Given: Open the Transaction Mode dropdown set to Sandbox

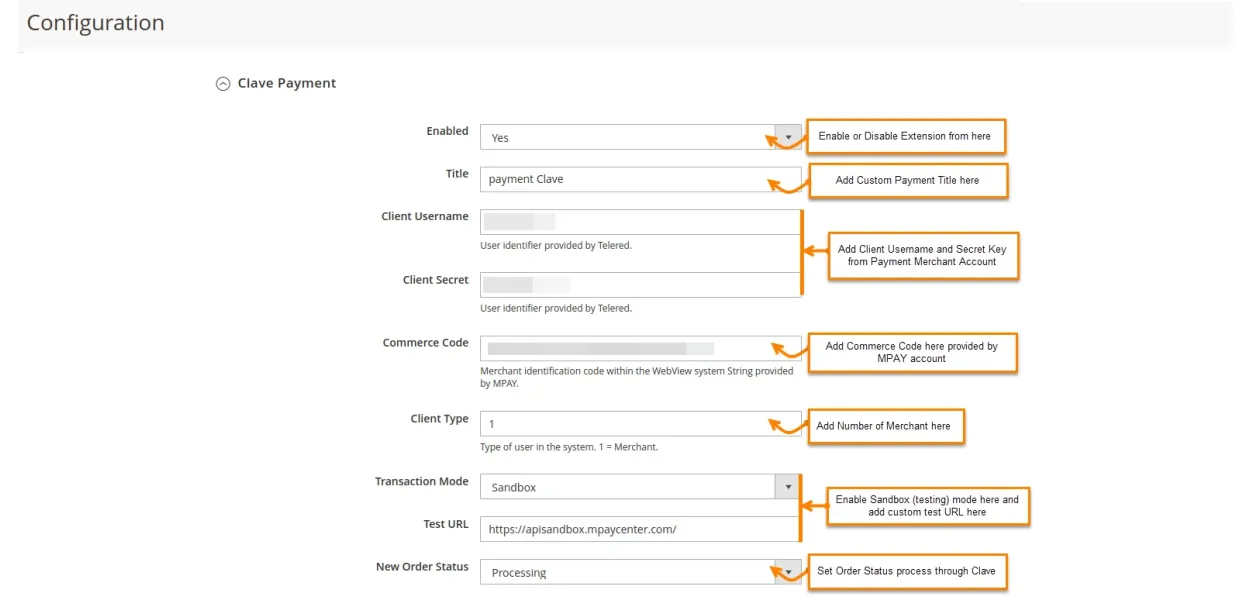Looking at the screenshot, I should [640, 487].
